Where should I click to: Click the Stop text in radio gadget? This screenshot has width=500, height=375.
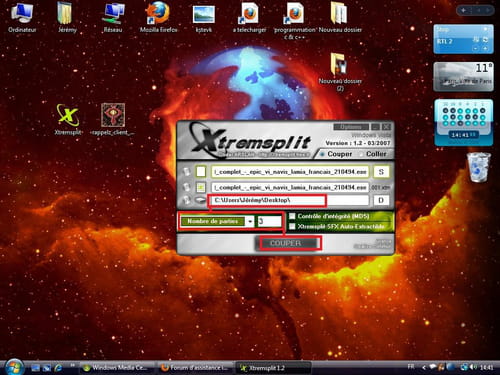click(x=442, y=30)
